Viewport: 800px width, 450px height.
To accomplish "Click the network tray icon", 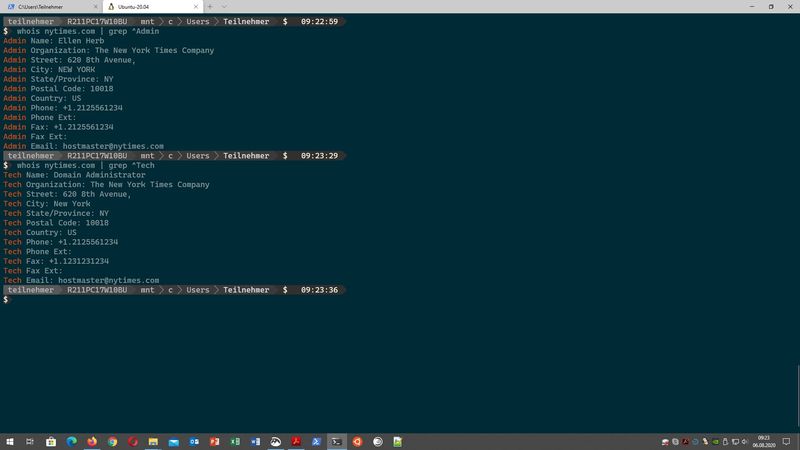I will click(735, 442).
